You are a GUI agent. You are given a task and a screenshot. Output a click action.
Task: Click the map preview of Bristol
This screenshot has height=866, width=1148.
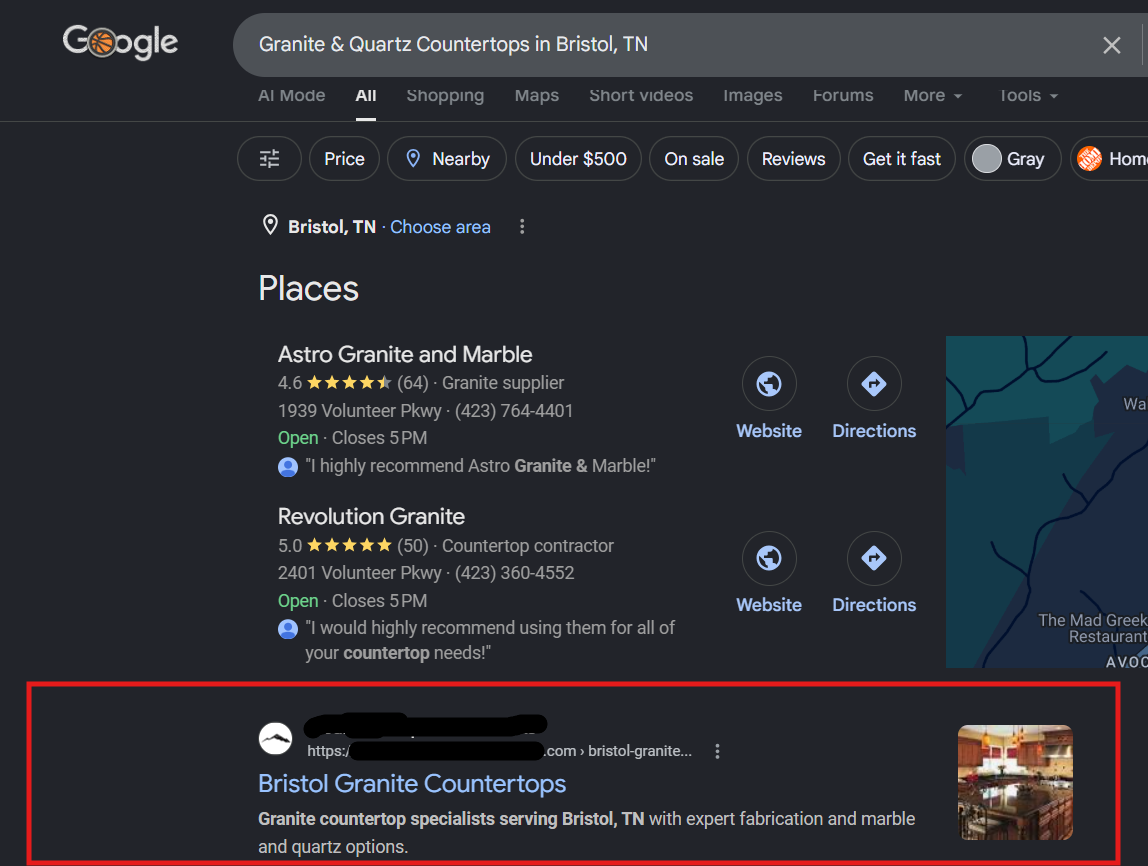pyautogui.click(x=1047, y=501)
